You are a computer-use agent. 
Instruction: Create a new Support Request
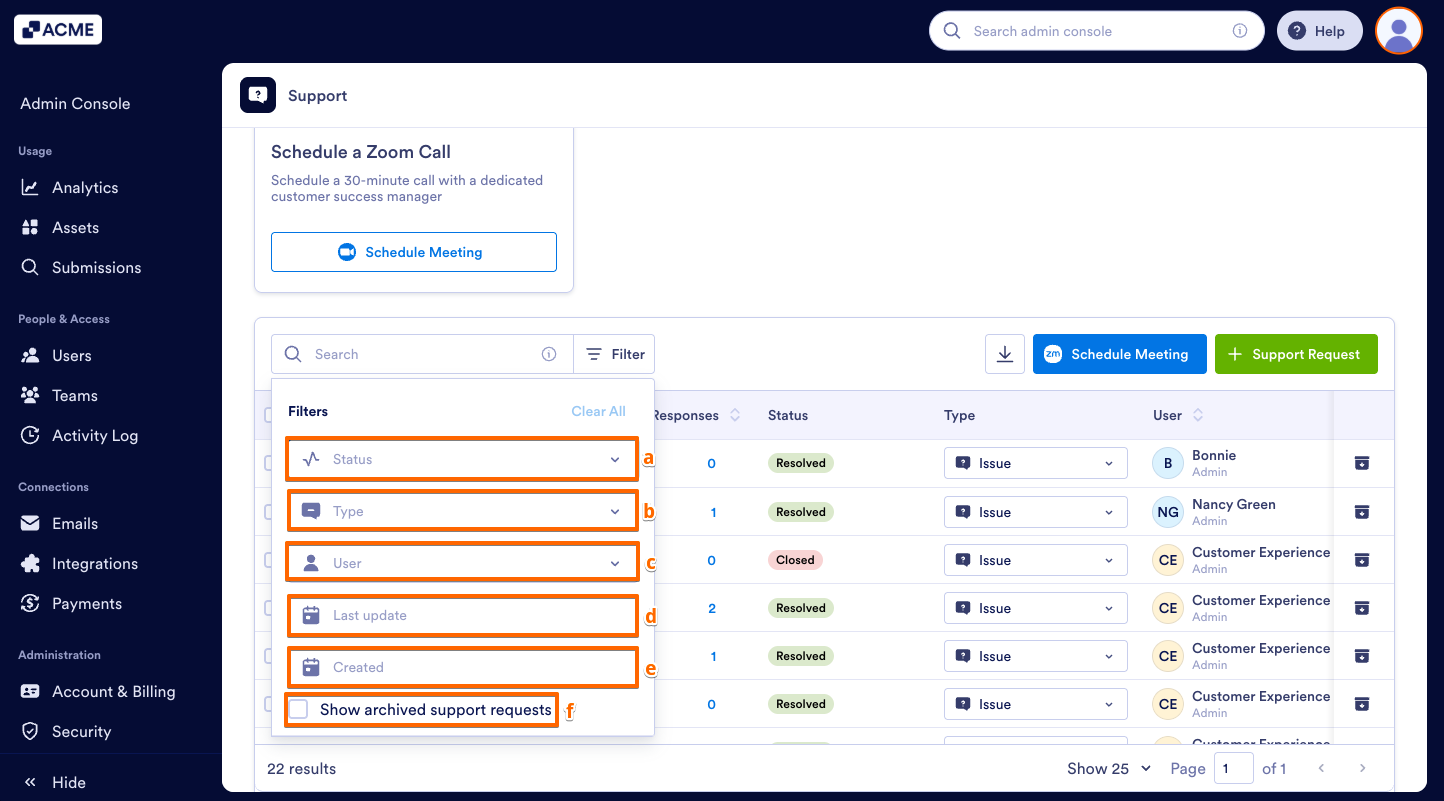(1296, 354)
